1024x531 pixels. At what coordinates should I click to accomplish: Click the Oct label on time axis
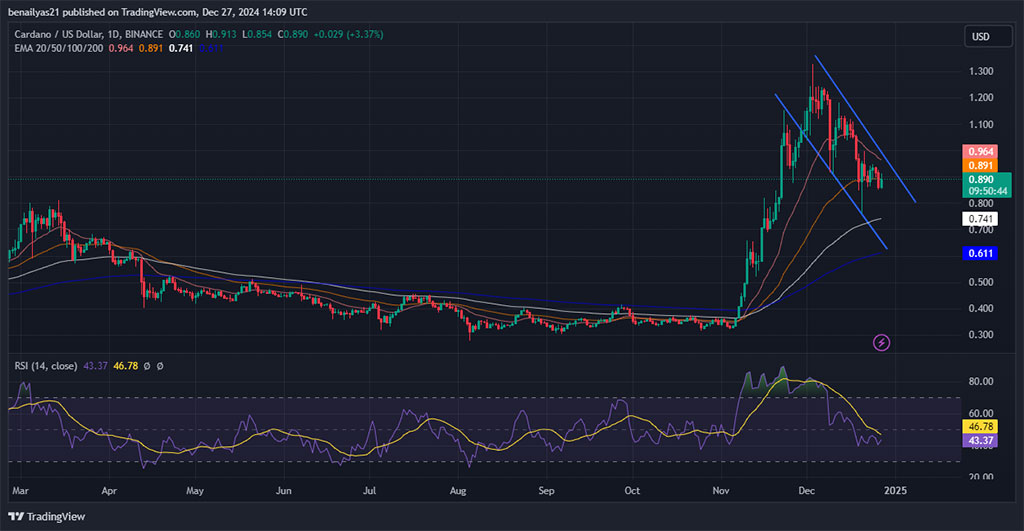coord(632,491)
